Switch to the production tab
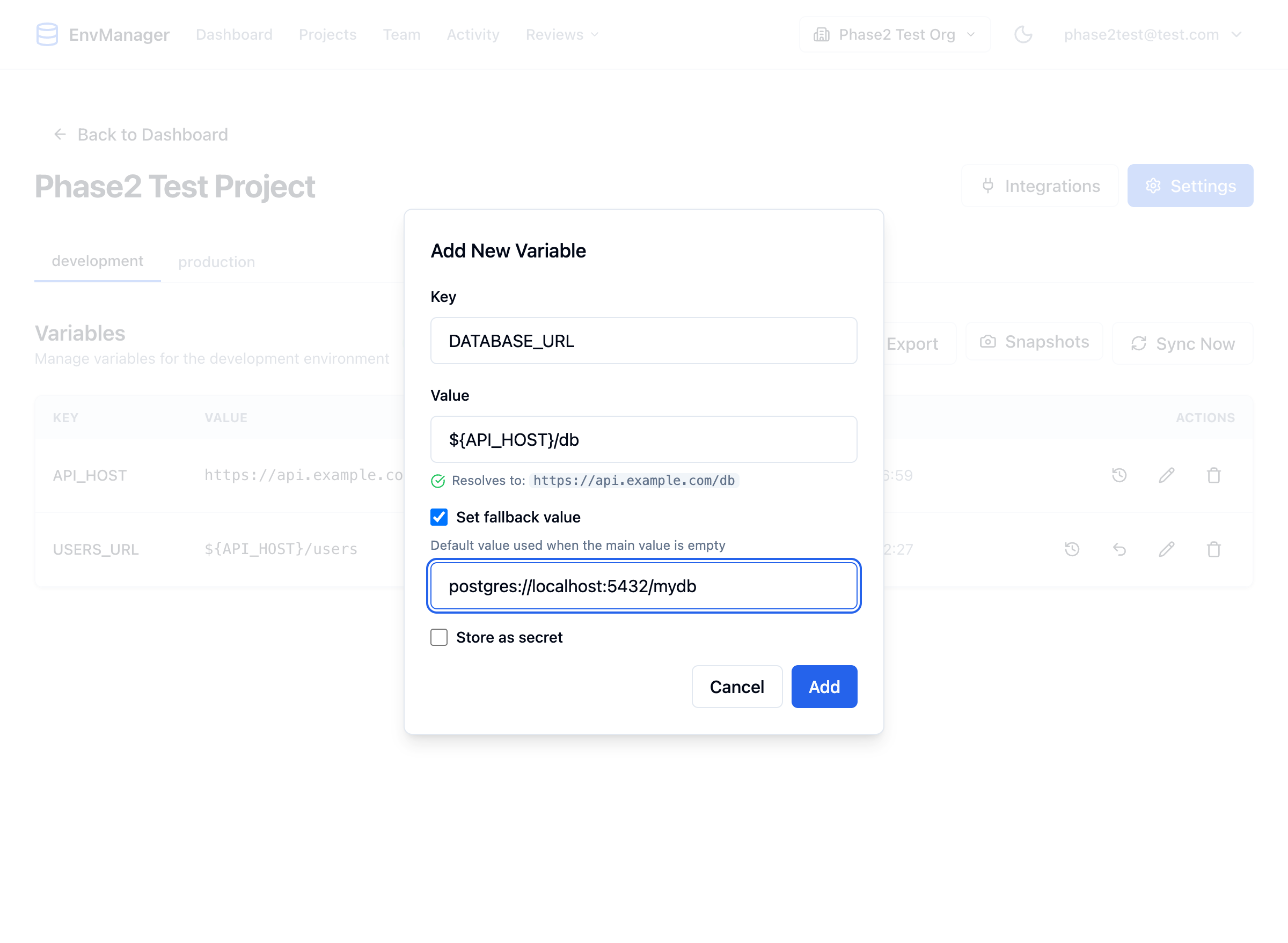1288x943 pixels. click(x=216, y=261)
